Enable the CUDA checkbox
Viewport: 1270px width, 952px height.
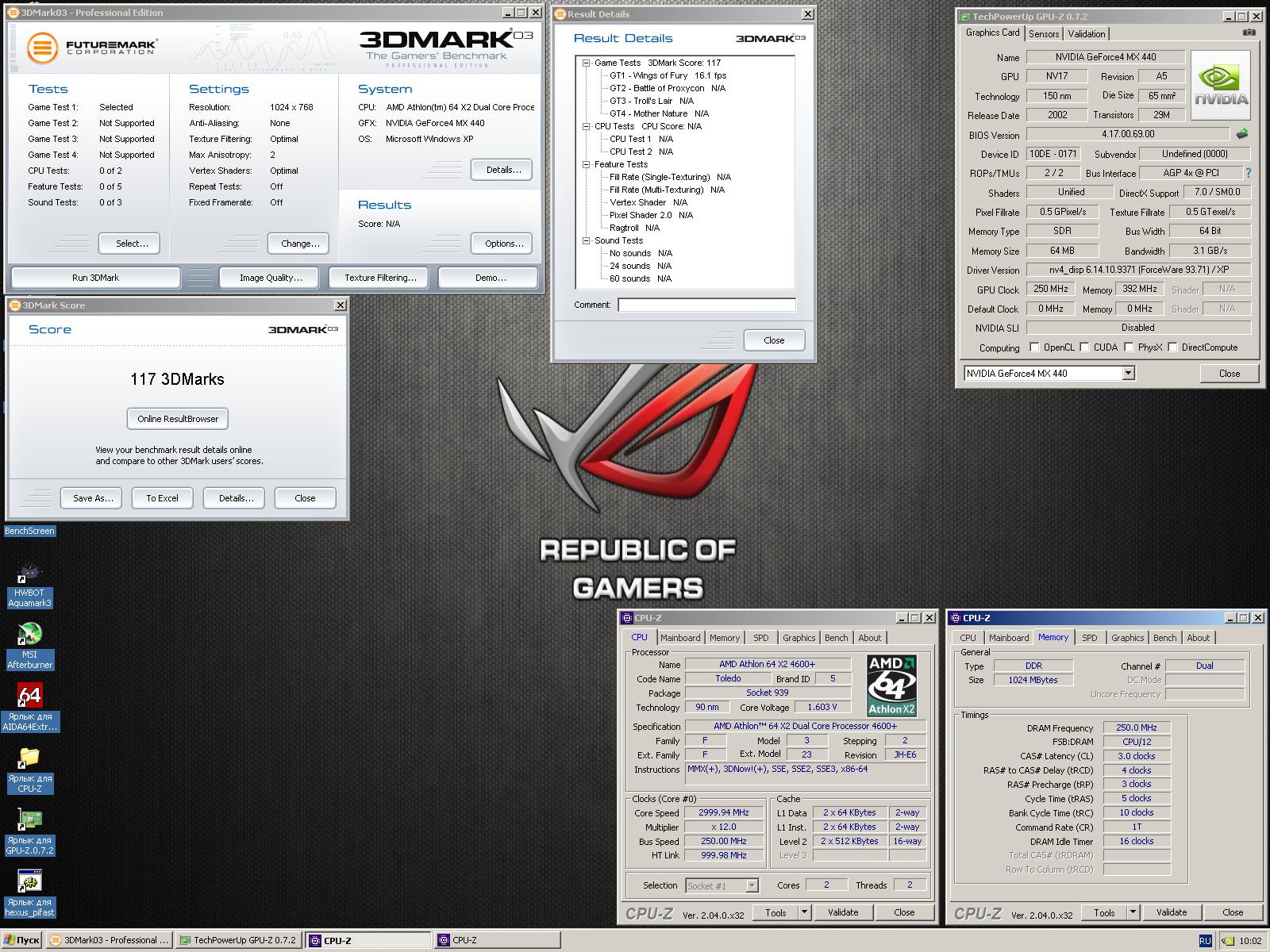(x=1084, y=347)
